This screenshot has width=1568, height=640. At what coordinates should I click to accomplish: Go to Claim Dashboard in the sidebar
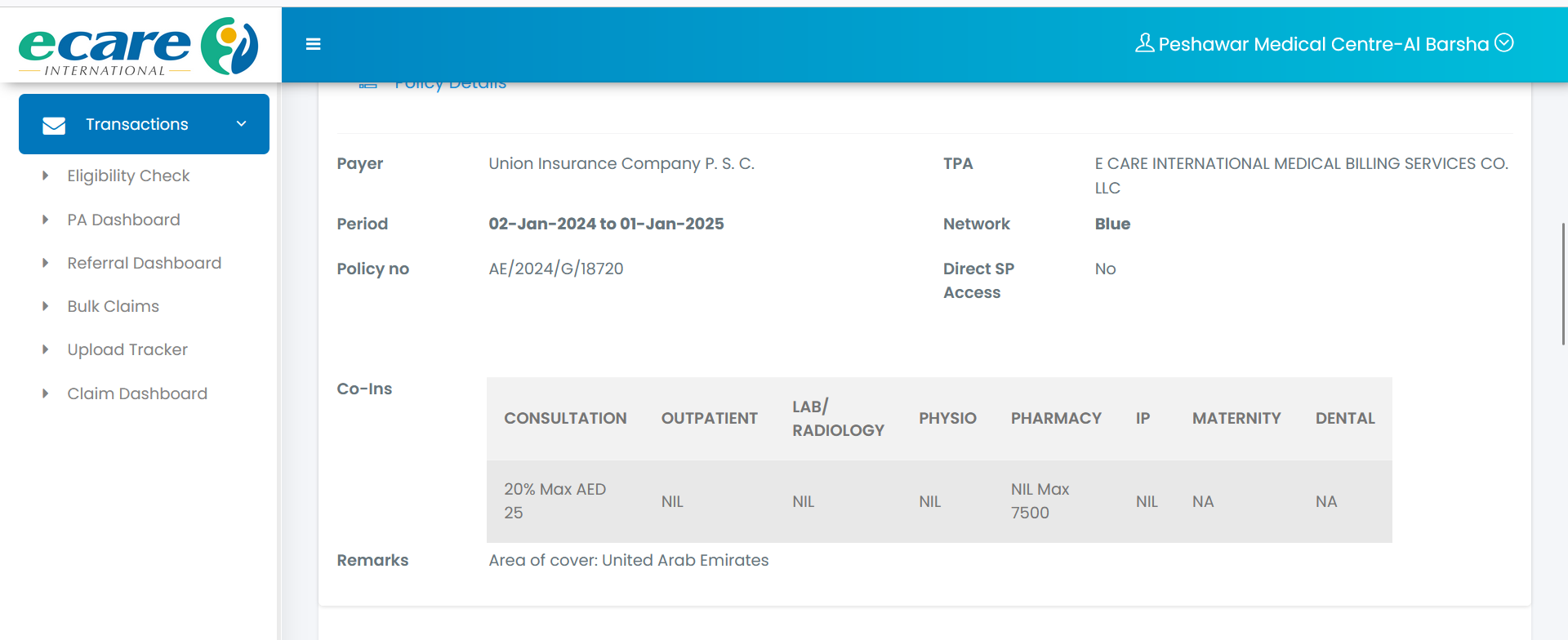(x=137, y=393)
